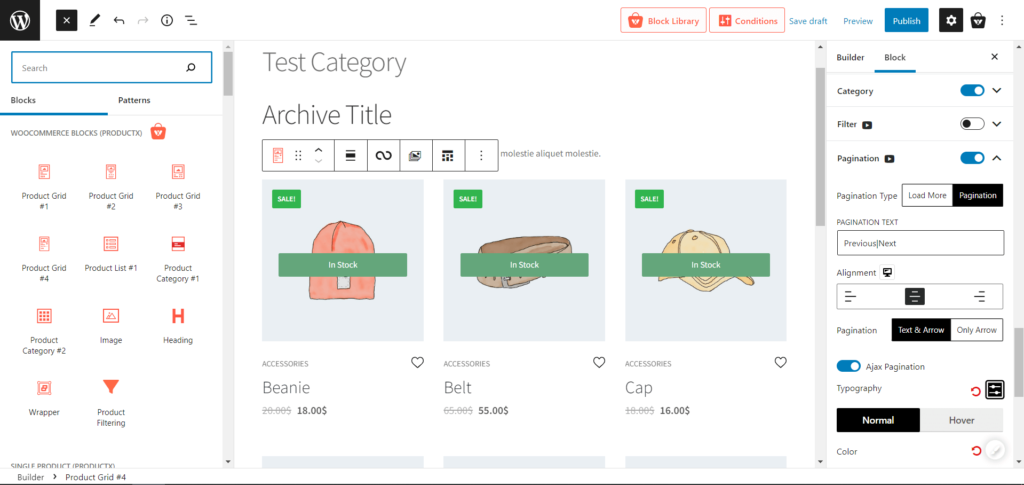This screenshot has height=485, width=1024.
Task: Switch to the Builder tab
Action: [850, 58]
